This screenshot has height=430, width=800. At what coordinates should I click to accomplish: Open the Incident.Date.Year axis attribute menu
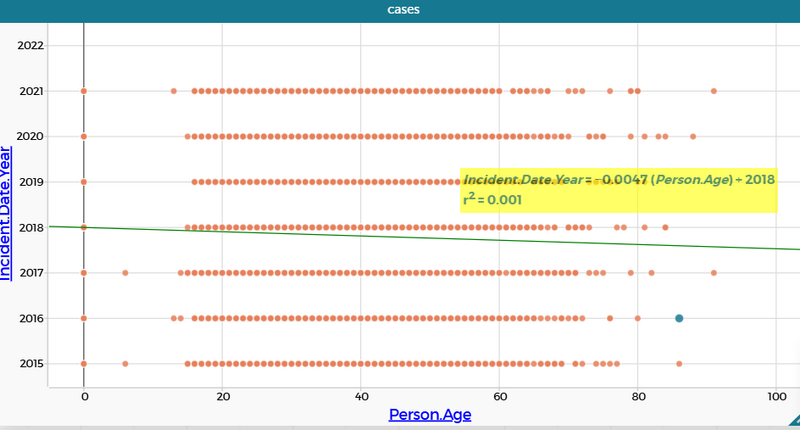pyautogui.click(x=8, y=212)
